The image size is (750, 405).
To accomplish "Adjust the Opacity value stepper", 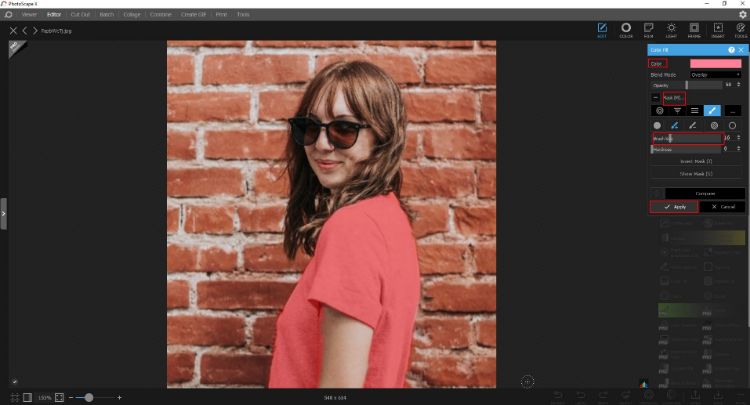I will pyautogui.click(x=739, y=86).
